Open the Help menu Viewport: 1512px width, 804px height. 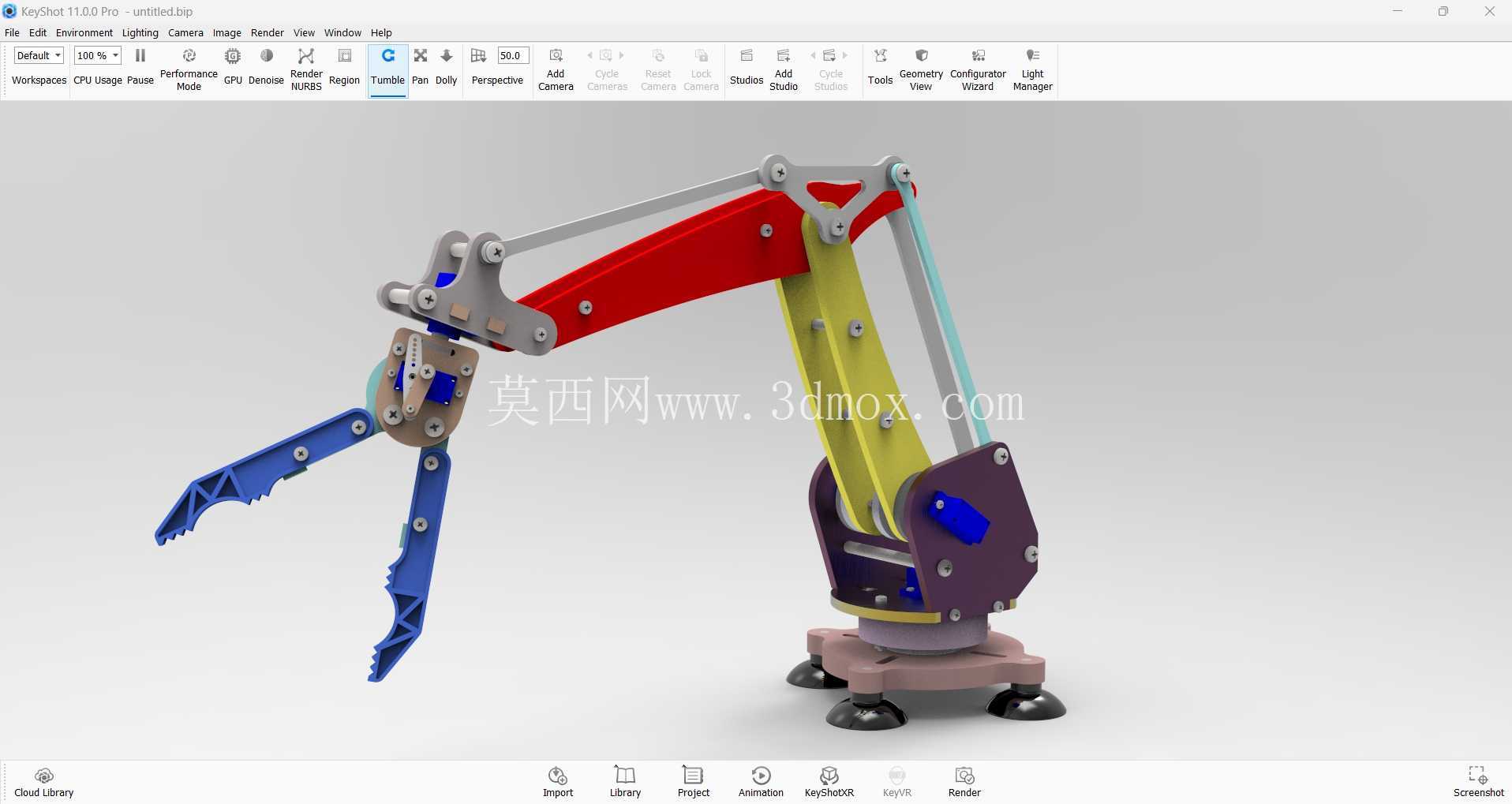click(x=381, y=33)
